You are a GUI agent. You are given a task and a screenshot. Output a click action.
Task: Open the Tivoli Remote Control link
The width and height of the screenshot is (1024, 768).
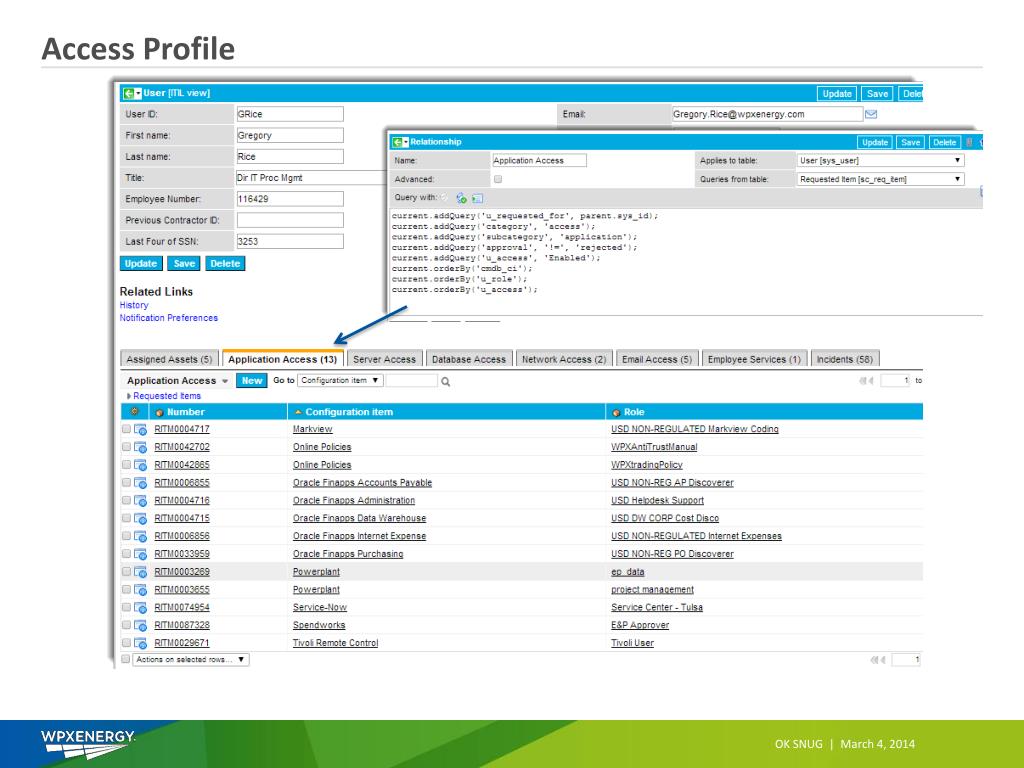click(336, 643)
